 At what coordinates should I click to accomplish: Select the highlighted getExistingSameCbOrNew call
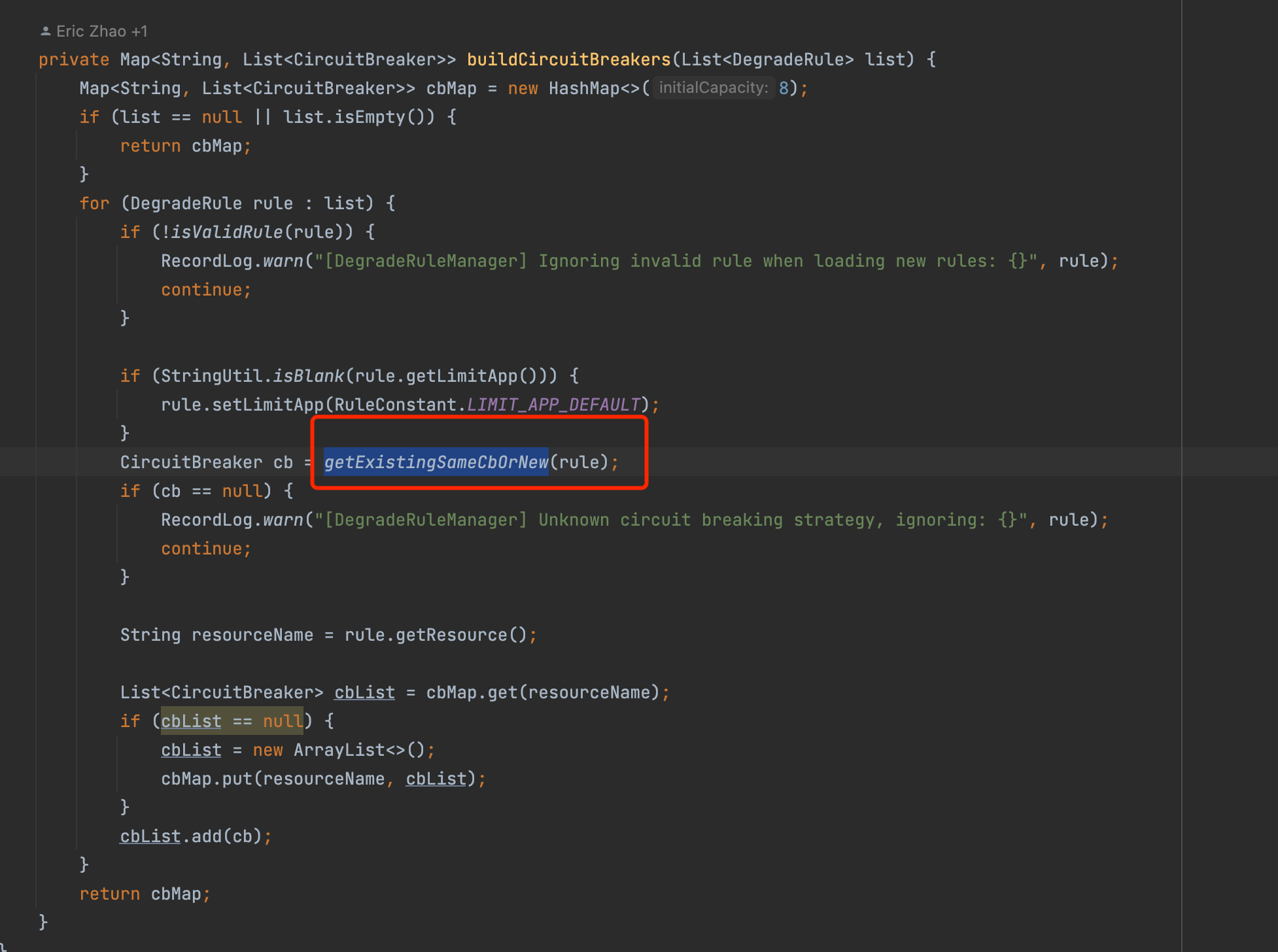[436, 462]
